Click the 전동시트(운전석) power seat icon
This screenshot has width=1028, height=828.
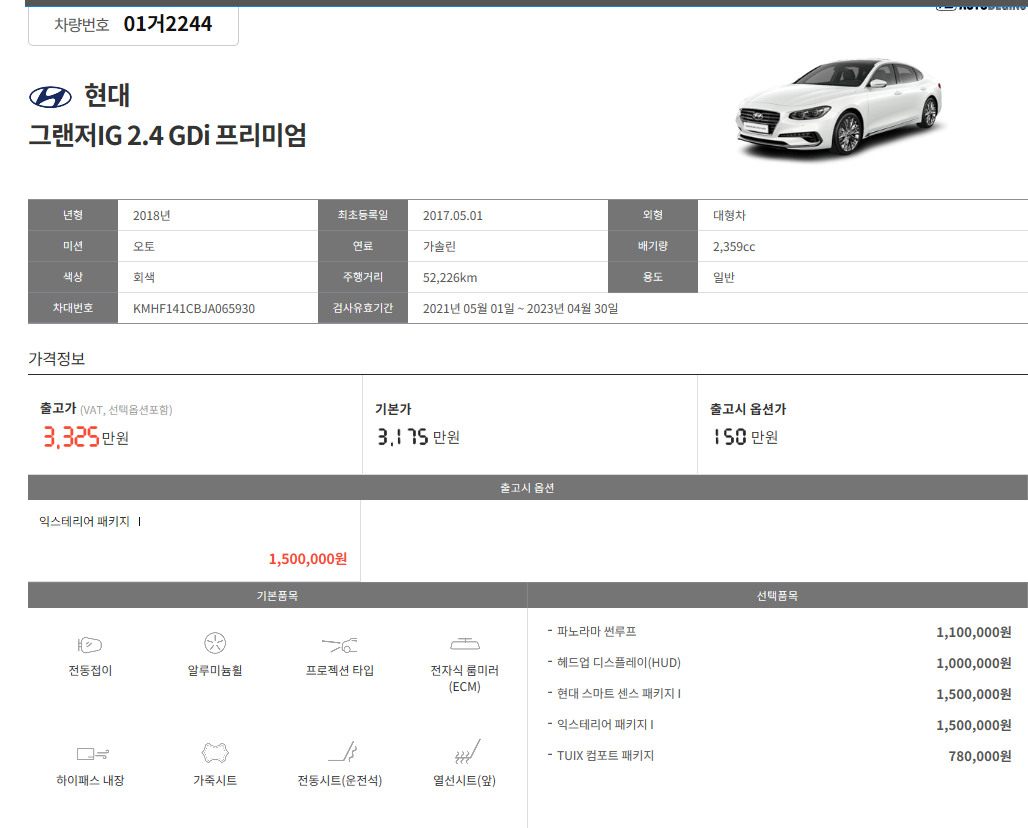(x=343, y=751)
